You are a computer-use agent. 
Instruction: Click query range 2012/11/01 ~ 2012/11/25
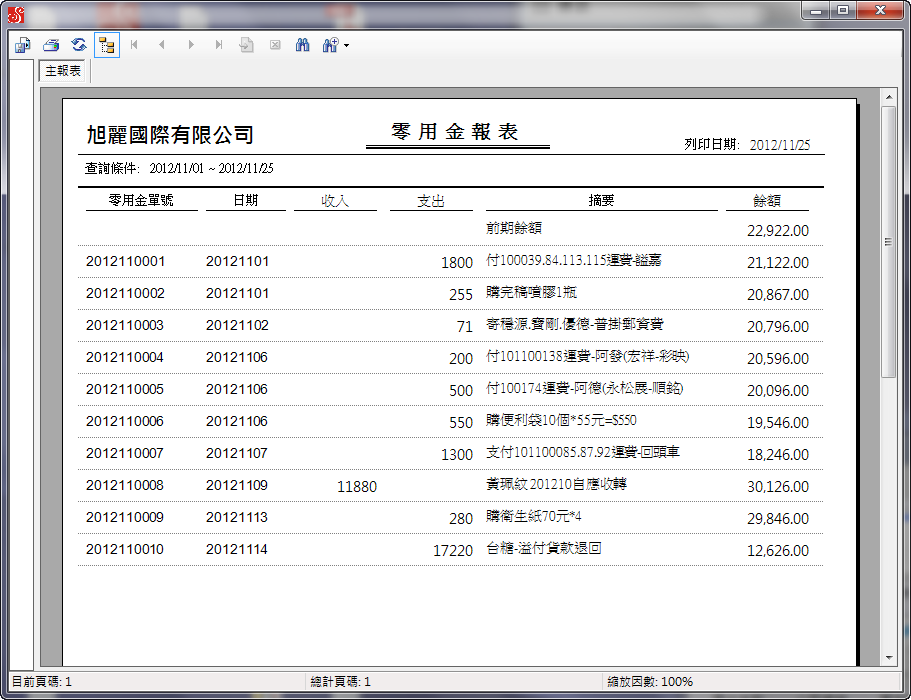pyautogui.click(x=211, y=168)
